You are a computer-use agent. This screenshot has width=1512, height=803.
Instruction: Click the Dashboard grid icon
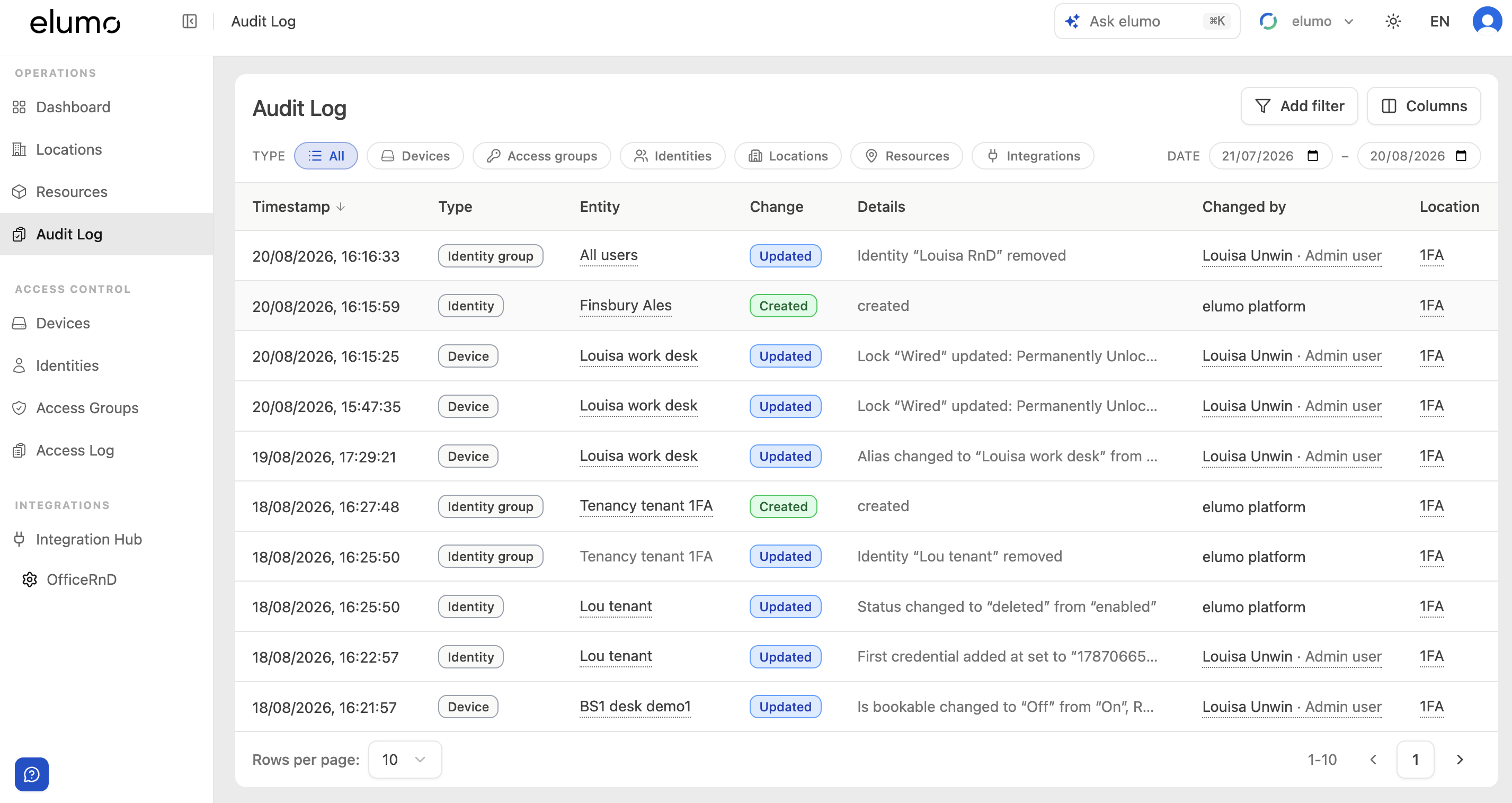coord(20,107)
